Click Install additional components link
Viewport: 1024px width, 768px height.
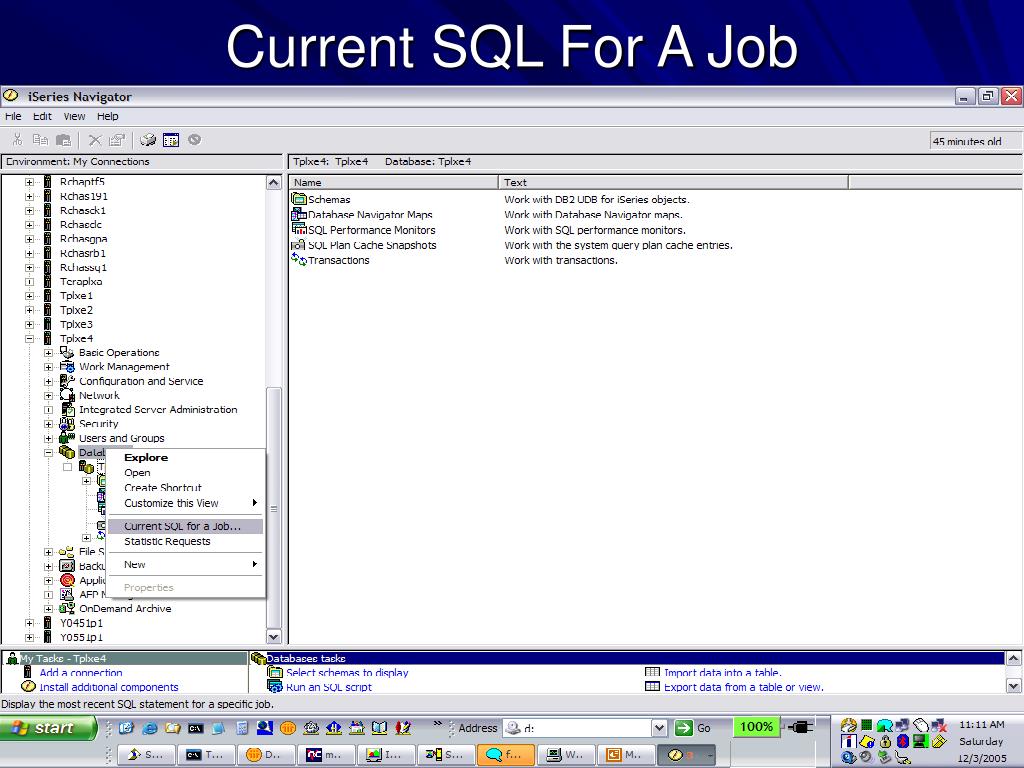pyautogui.click(x=108, y=687)
